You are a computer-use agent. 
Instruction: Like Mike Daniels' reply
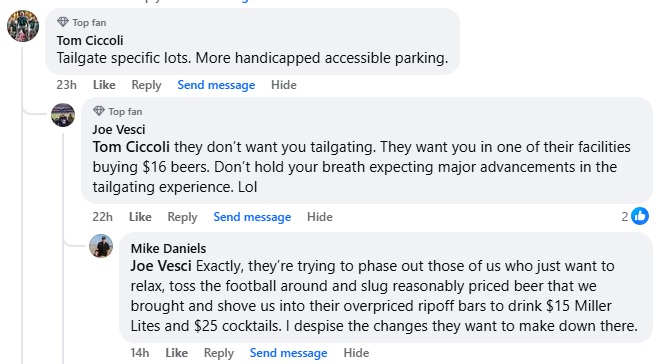[177, 353]
